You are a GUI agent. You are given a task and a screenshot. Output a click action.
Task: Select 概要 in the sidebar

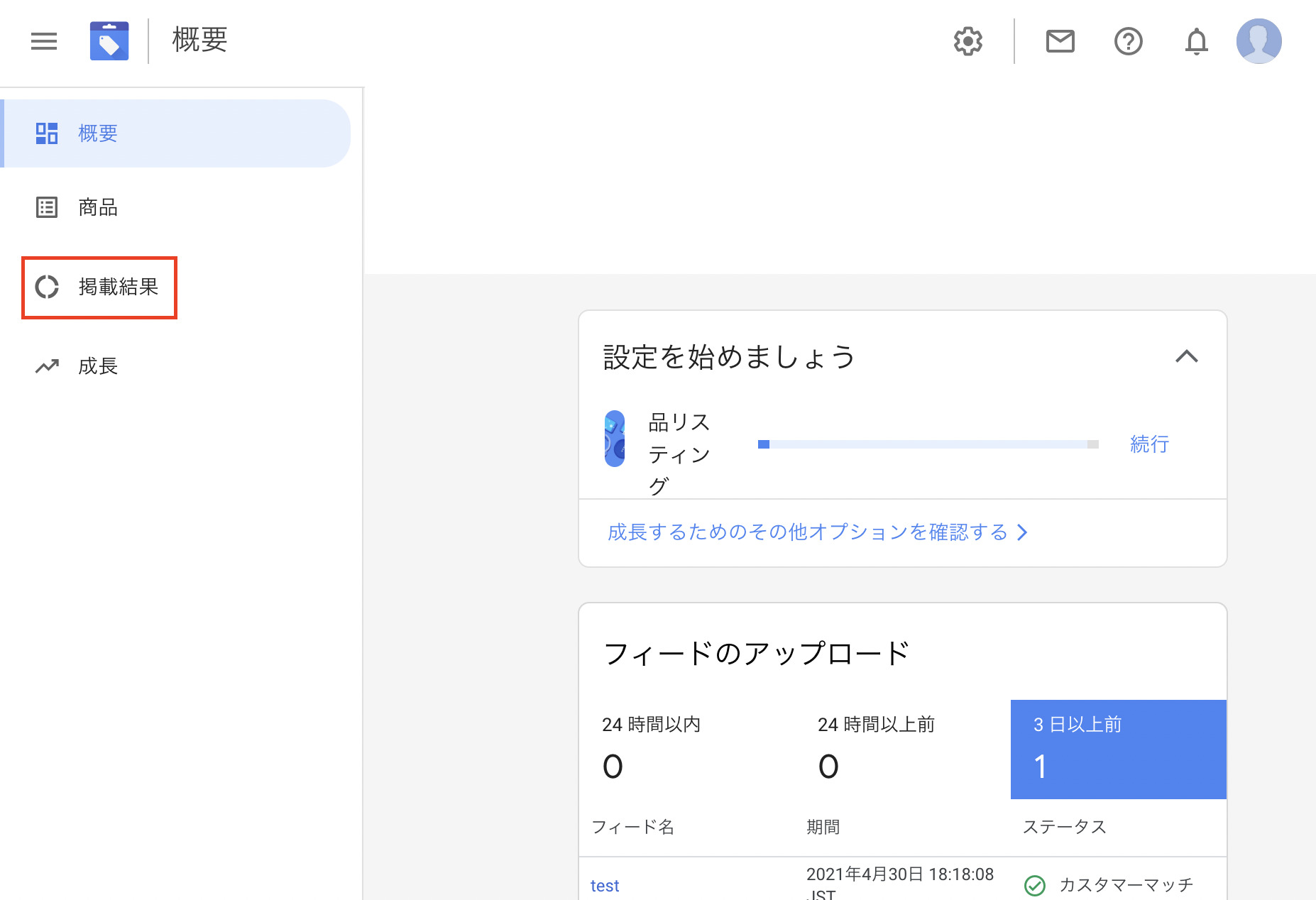tap(98, 133)
